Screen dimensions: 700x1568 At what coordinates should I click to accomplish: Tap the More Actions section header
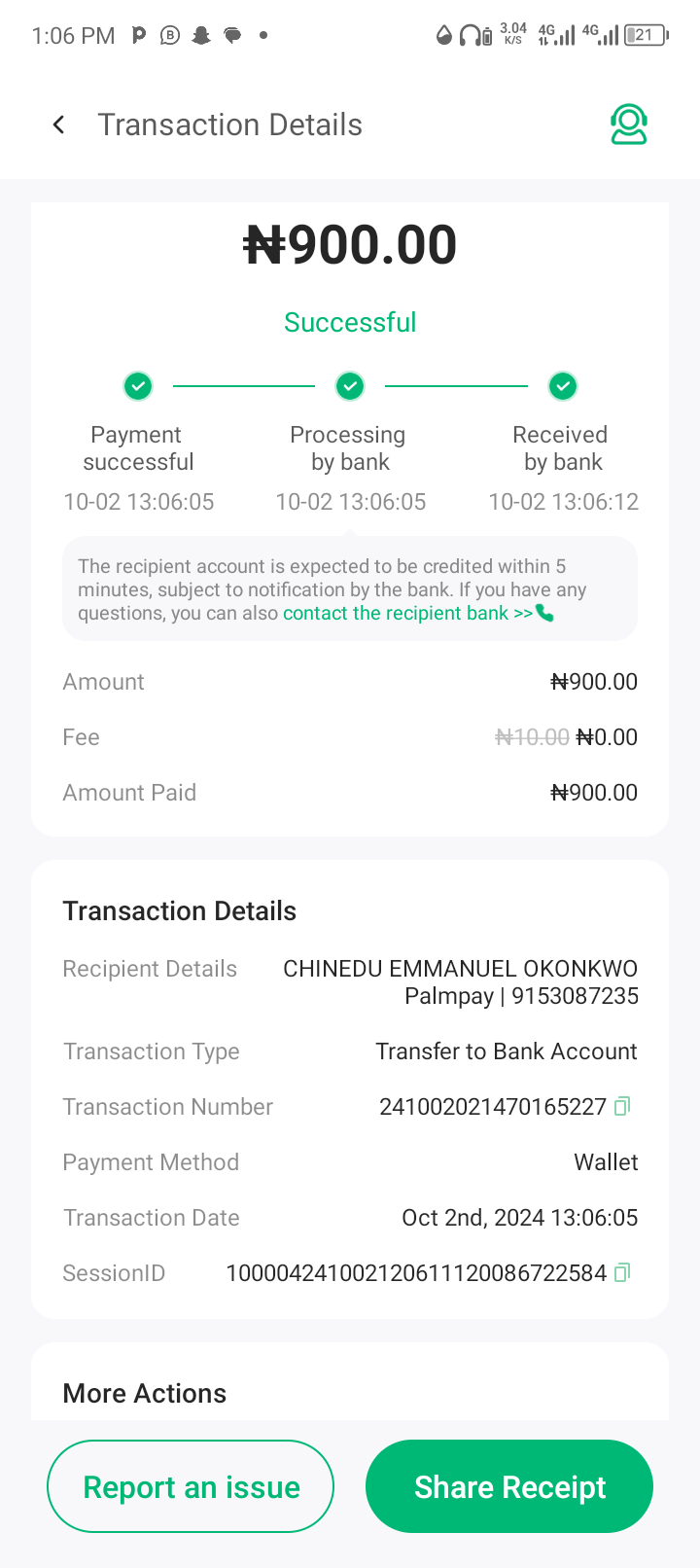145,1393
